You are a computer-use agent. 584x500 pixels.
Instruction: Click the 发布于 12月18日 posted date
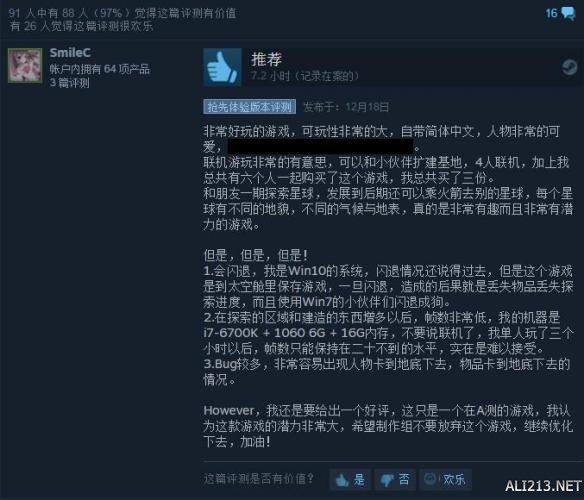(346, 107)
